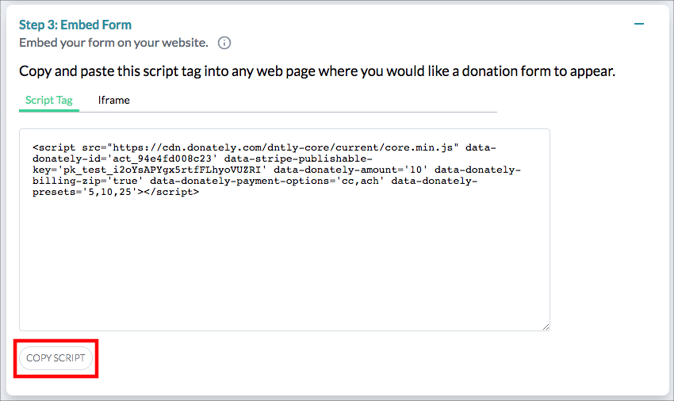Click the payment-options 'cc,ach' value
The image size is (674, 401).
pyautogui.click(x=360, y=181)
